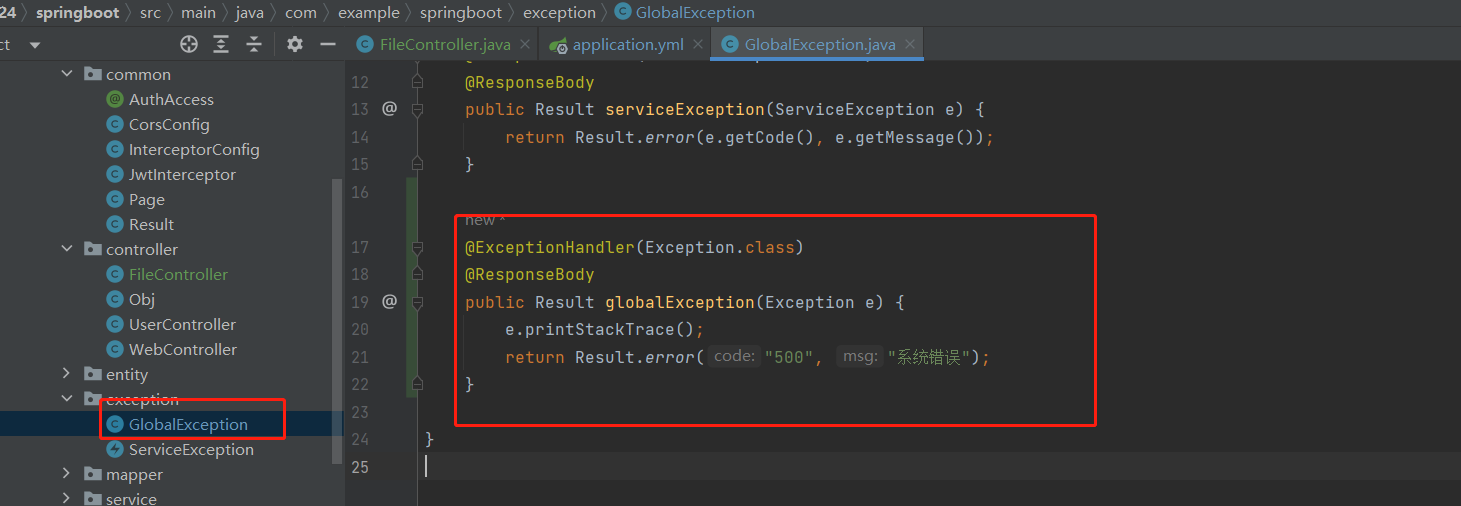Select the mapper folder row

(x=134, y=474)
